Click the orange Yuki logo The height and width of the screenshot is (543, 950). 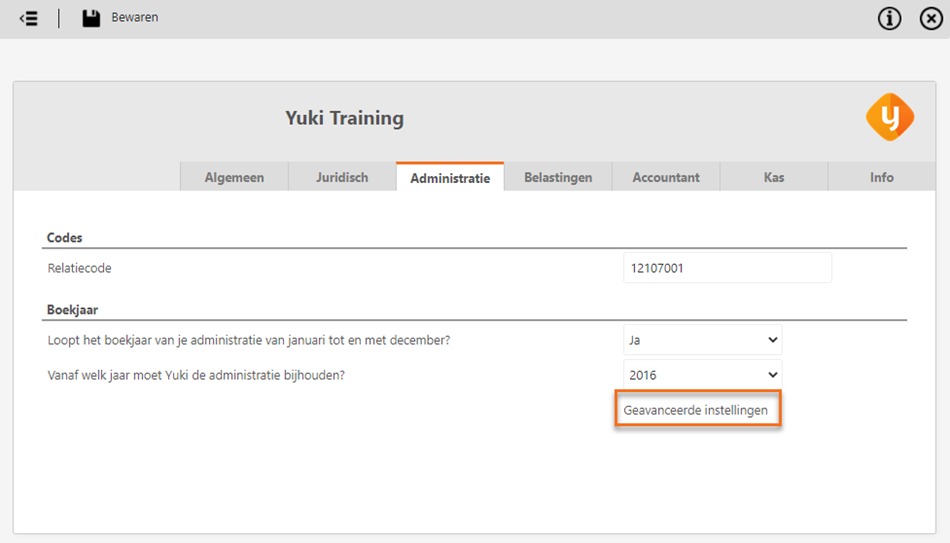pyautogui.click(x=890, y=117)
